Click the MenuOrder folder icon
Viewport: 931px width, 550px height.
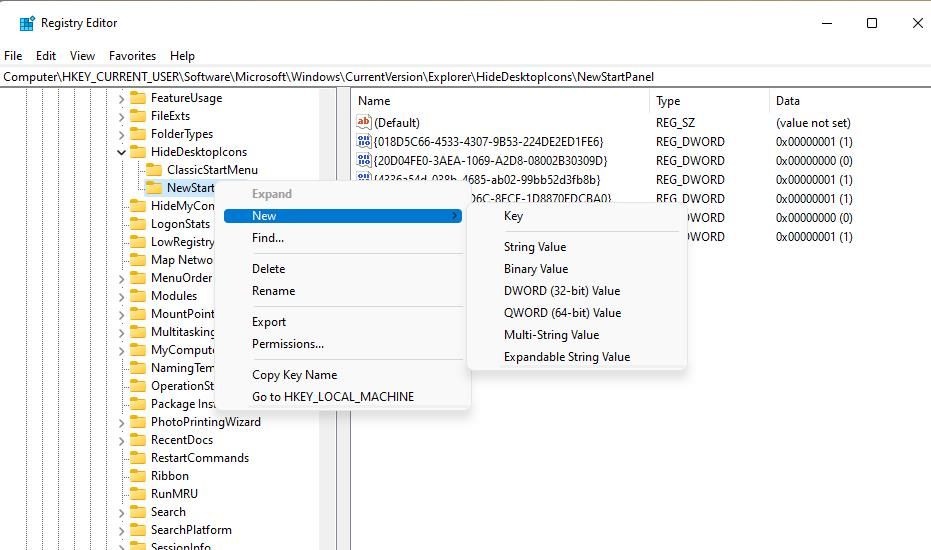[138, 277]
